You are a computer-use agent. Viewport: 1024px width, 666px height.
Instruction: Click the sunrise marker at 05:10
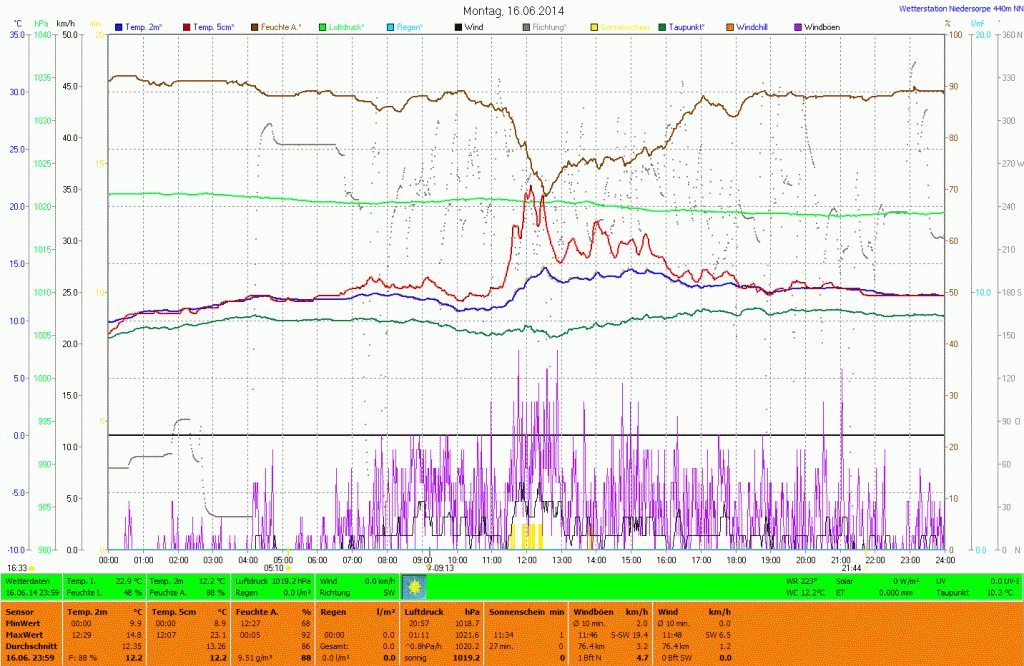tap(288, 567)
